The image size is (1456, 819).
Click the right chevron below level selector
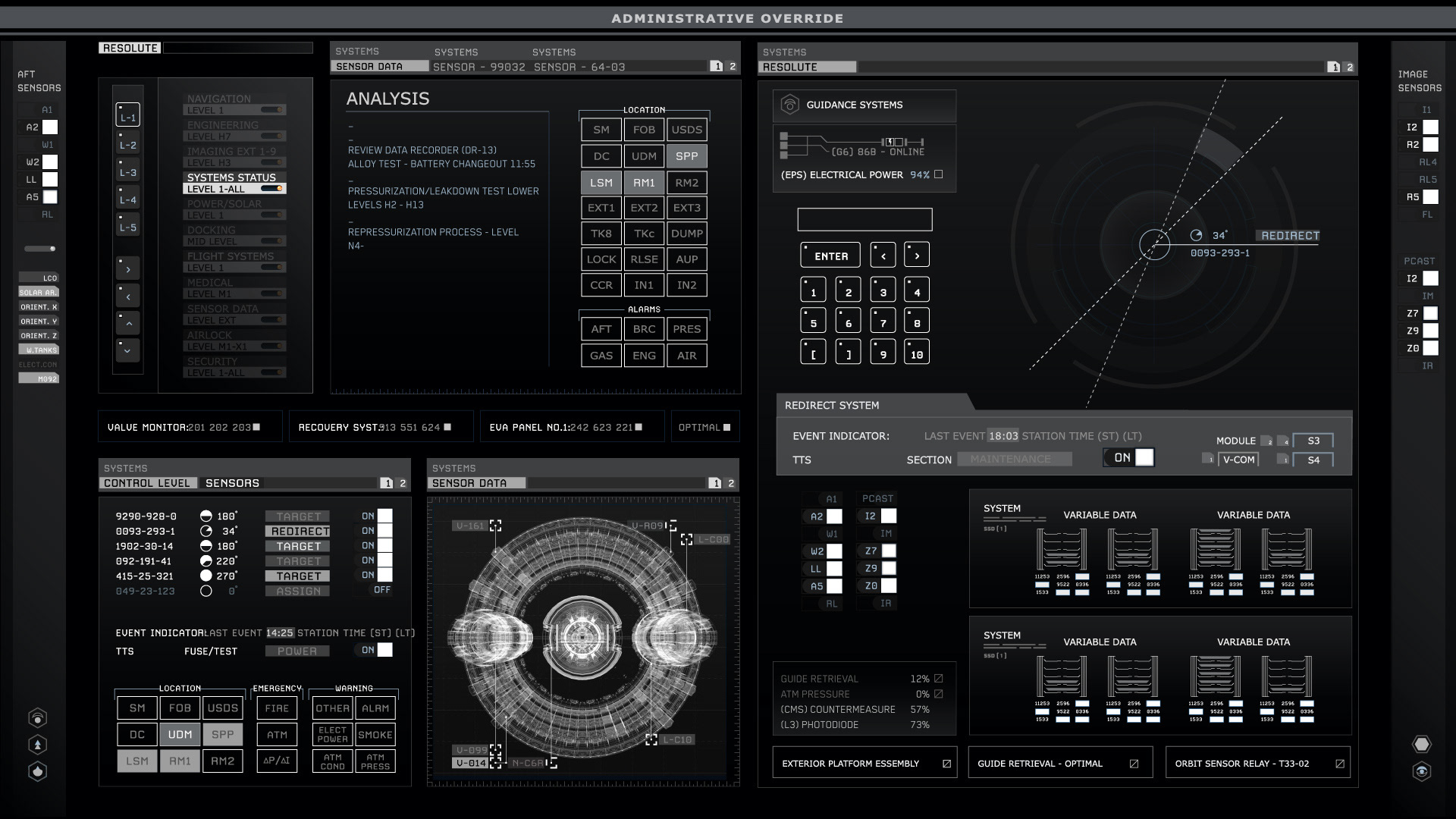click(127, 269)
